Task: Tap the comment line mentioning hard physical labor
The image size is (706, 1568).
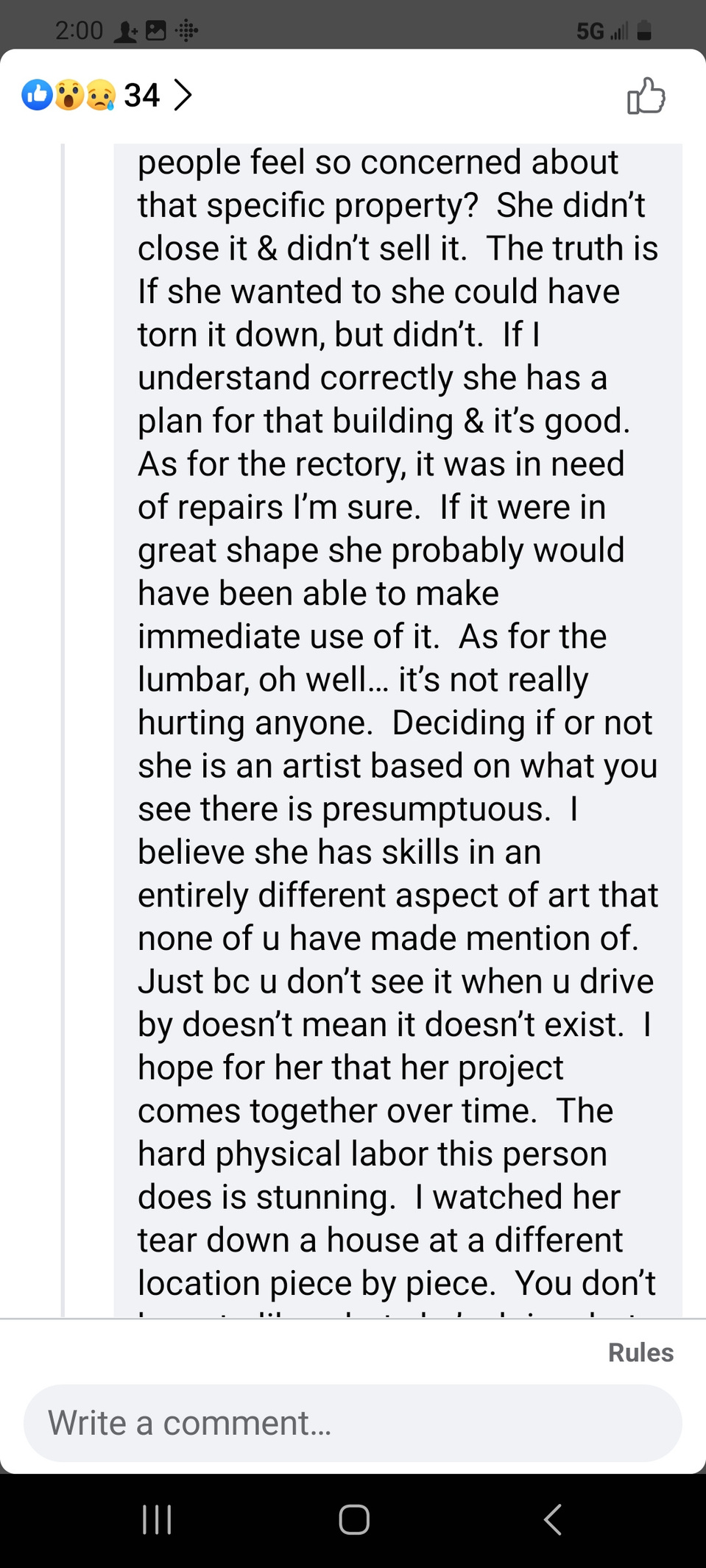Action: click(x=373, y=1154)
